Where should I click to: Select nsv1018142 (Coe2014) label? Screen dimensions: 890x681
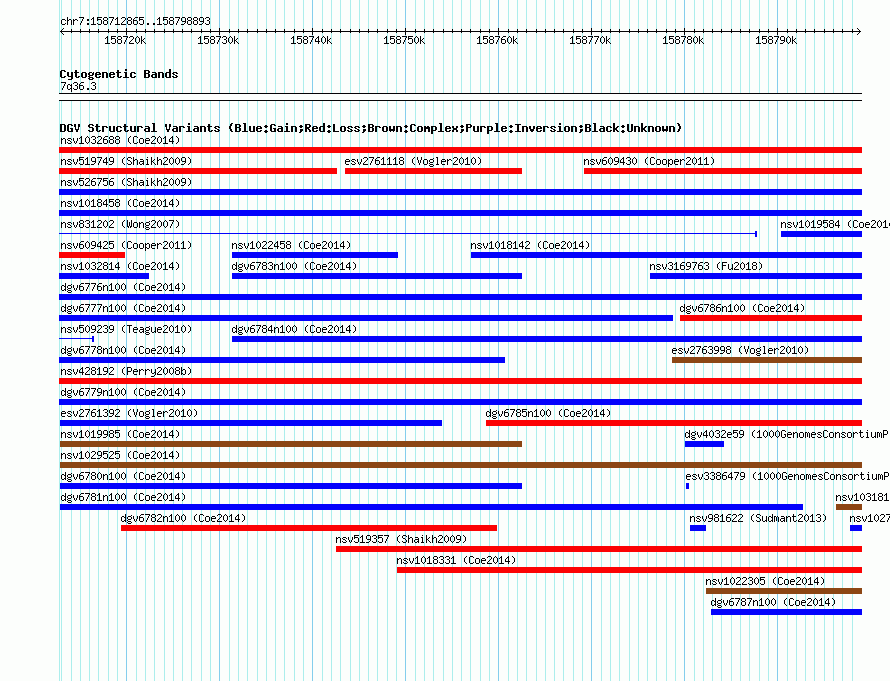(530, 245)
